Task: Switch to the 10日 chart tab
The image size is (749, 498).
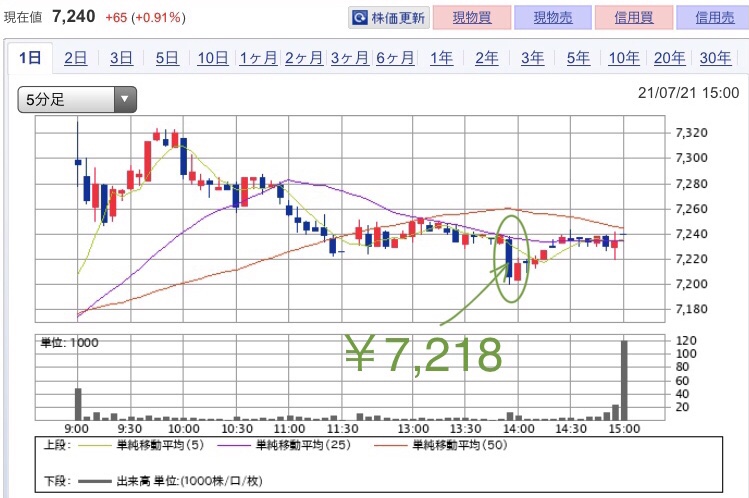Action: pyautogui.click(x=213, y=58)
